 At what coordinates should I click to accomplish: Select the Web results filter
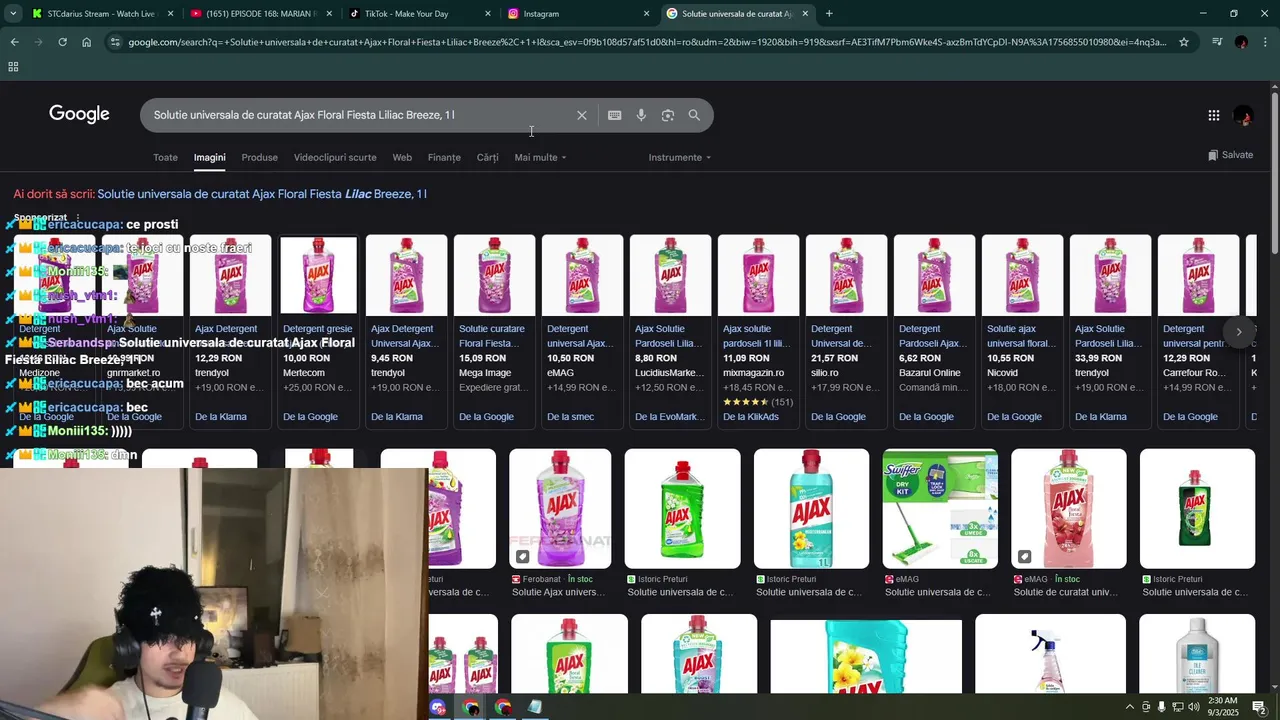pos(402,157)
